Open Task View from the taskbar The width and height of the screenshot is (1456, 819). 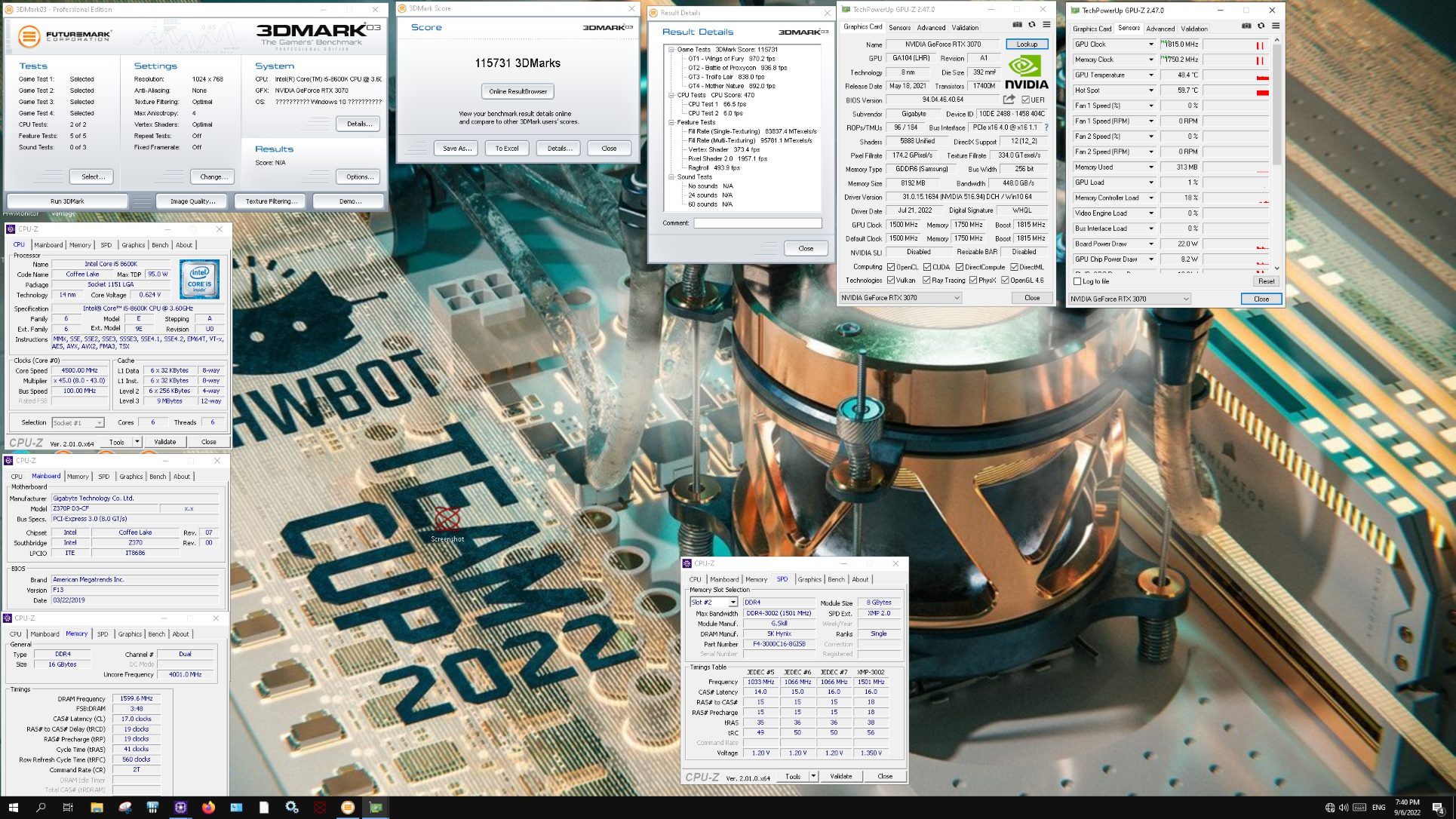point(68,808)
